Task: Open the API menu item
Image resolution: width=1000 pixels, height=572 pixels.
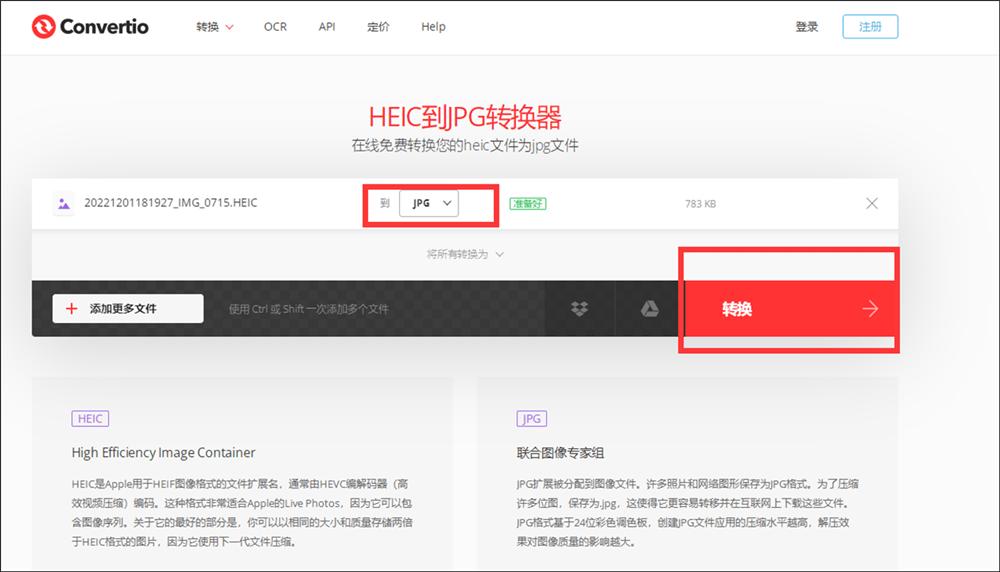Action: click(327, 27)
